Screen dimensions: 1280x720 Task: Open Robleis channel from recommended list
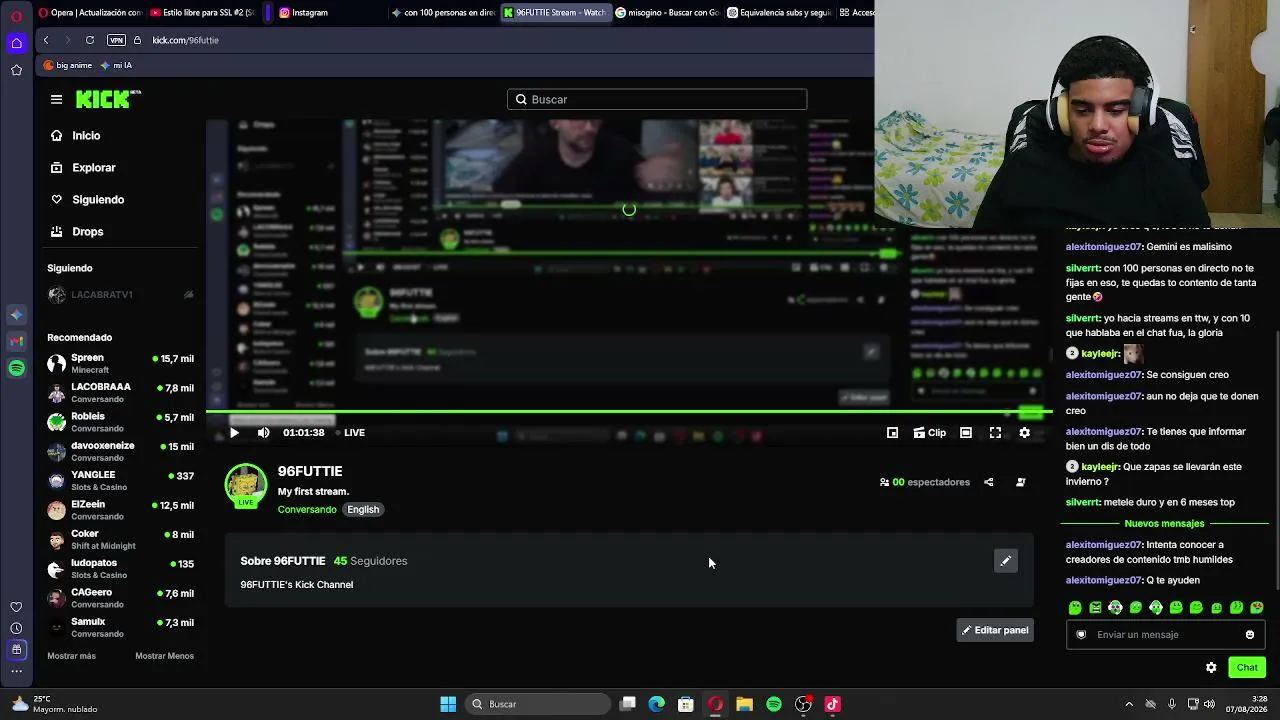[121, 422]
